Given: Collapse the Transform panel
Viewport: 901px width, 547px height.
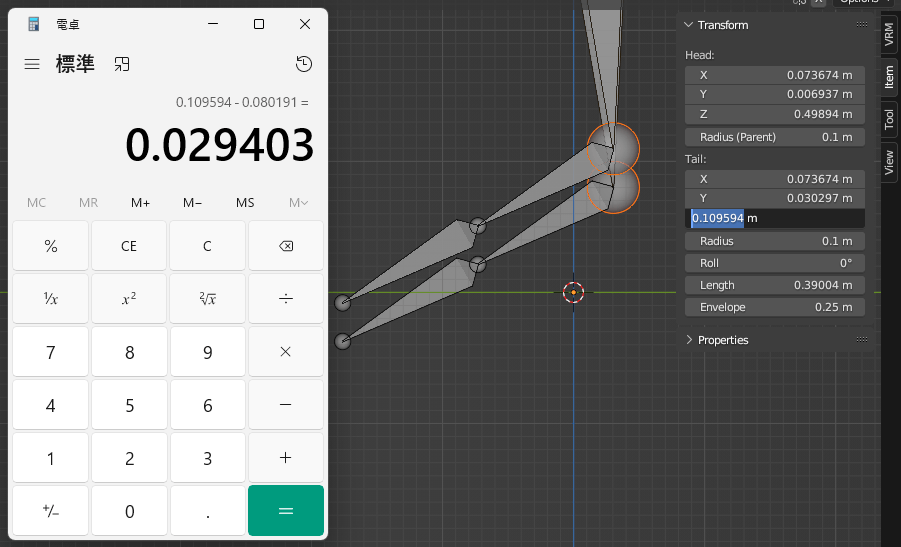Looking at the screenshot, I should (x=688, y=25).
